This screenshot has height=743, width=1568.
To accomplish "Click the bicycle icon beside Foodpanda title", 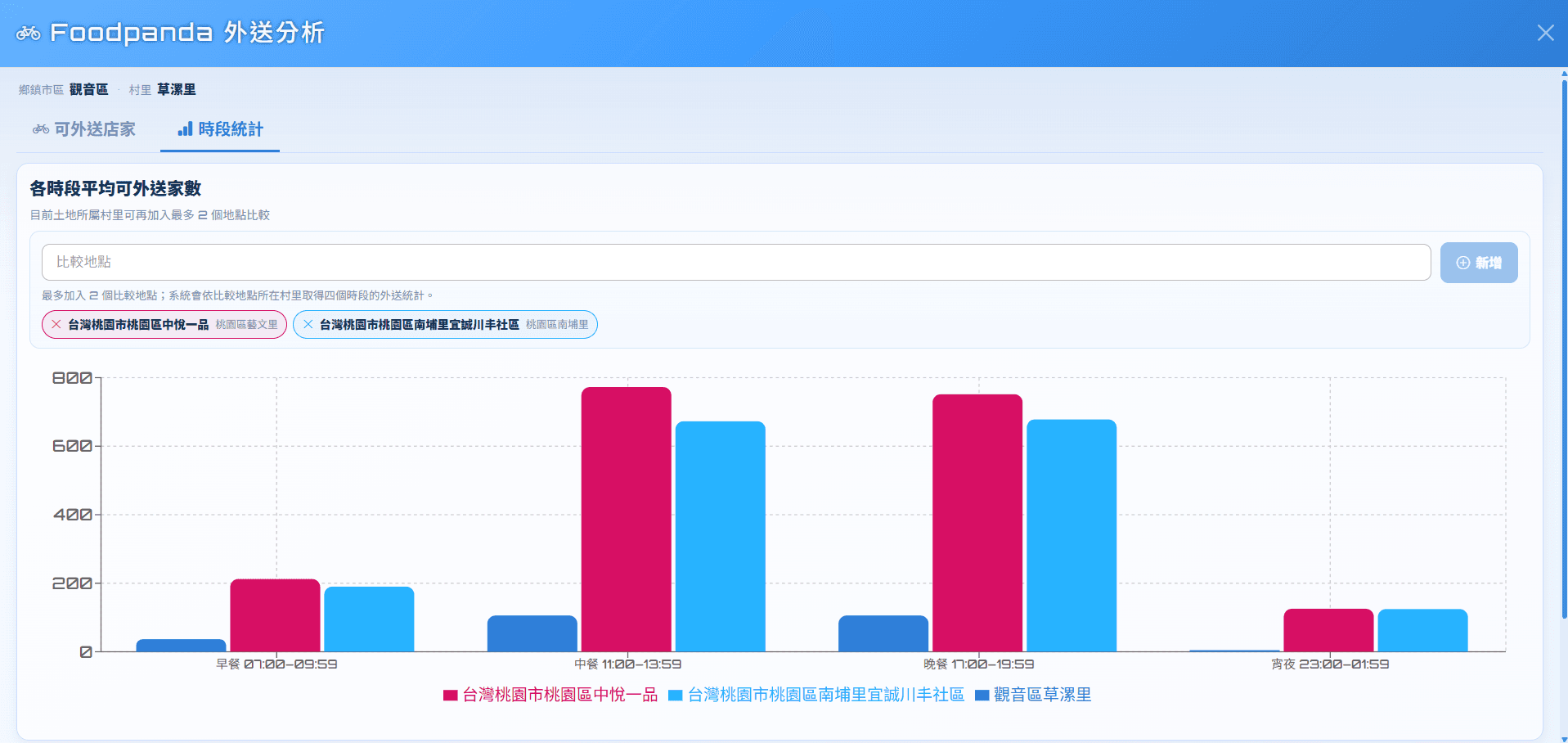I will point(29,33).
